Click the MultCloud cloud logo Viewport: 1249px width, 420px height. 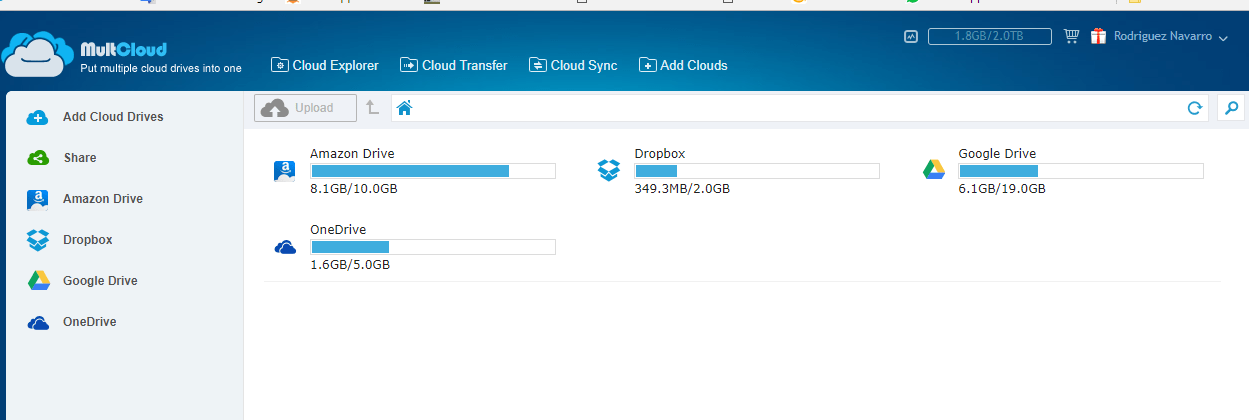click(39, 55)
